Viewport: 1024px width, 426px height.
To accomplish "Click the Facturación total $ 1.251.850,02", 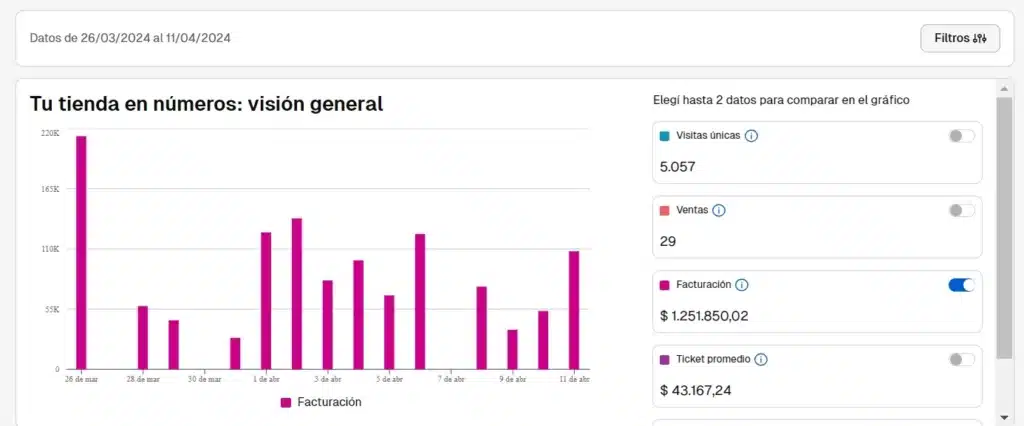I will tap(704, 316).
